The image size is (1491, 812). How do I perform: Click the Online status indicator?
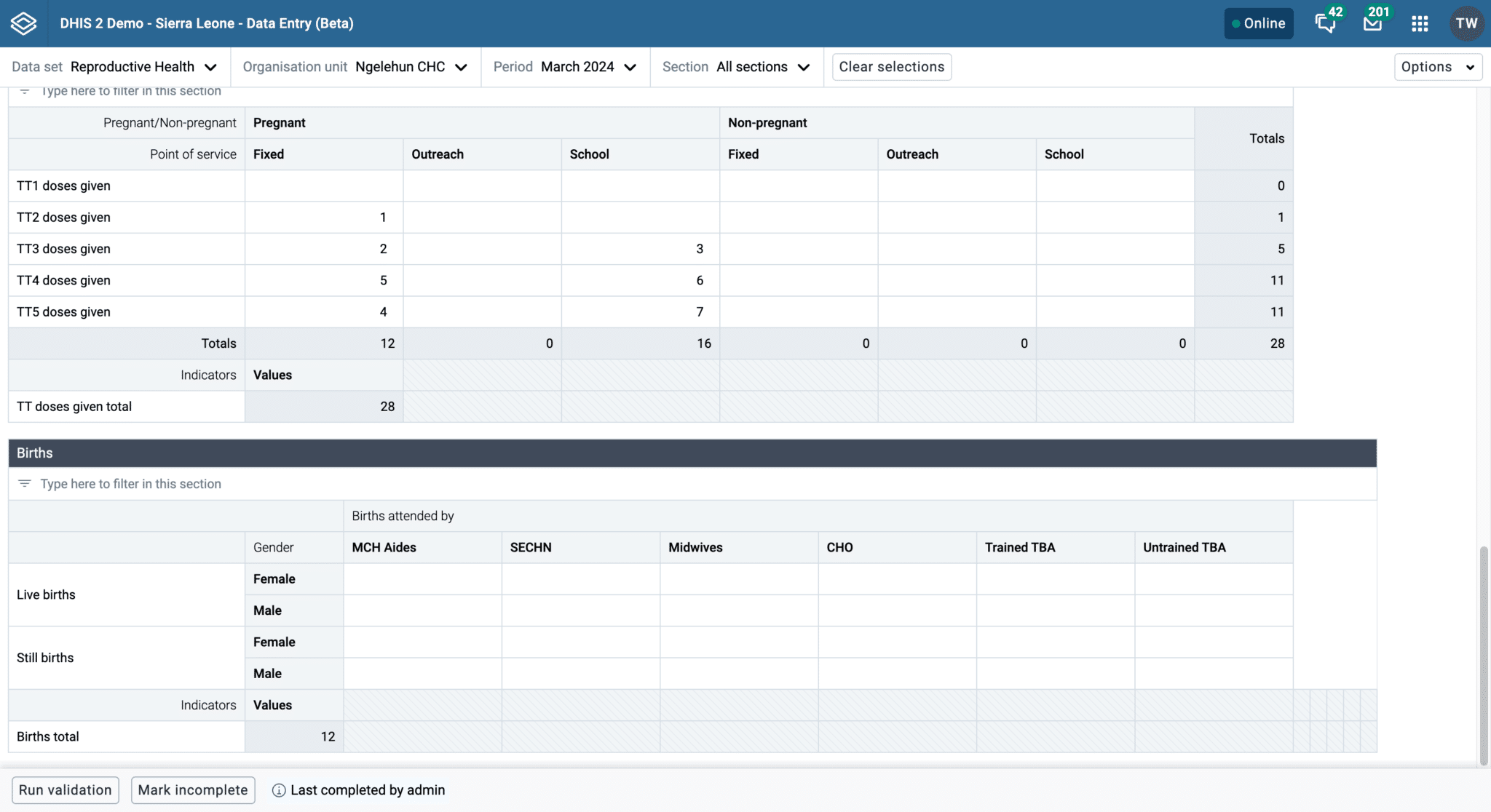1259,23
